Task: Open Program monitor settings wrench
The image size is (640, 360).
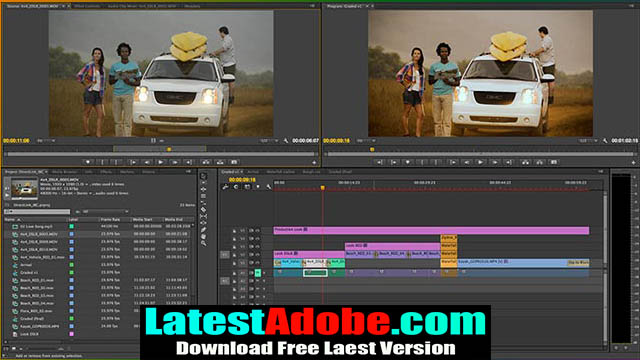Action: (605, 141)
